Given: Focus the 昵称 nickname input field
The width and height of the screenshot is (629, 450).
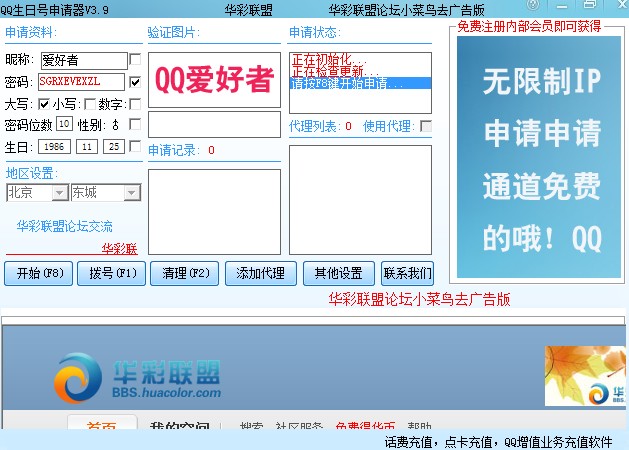Looking at the screenshot, I should [84, 61].
